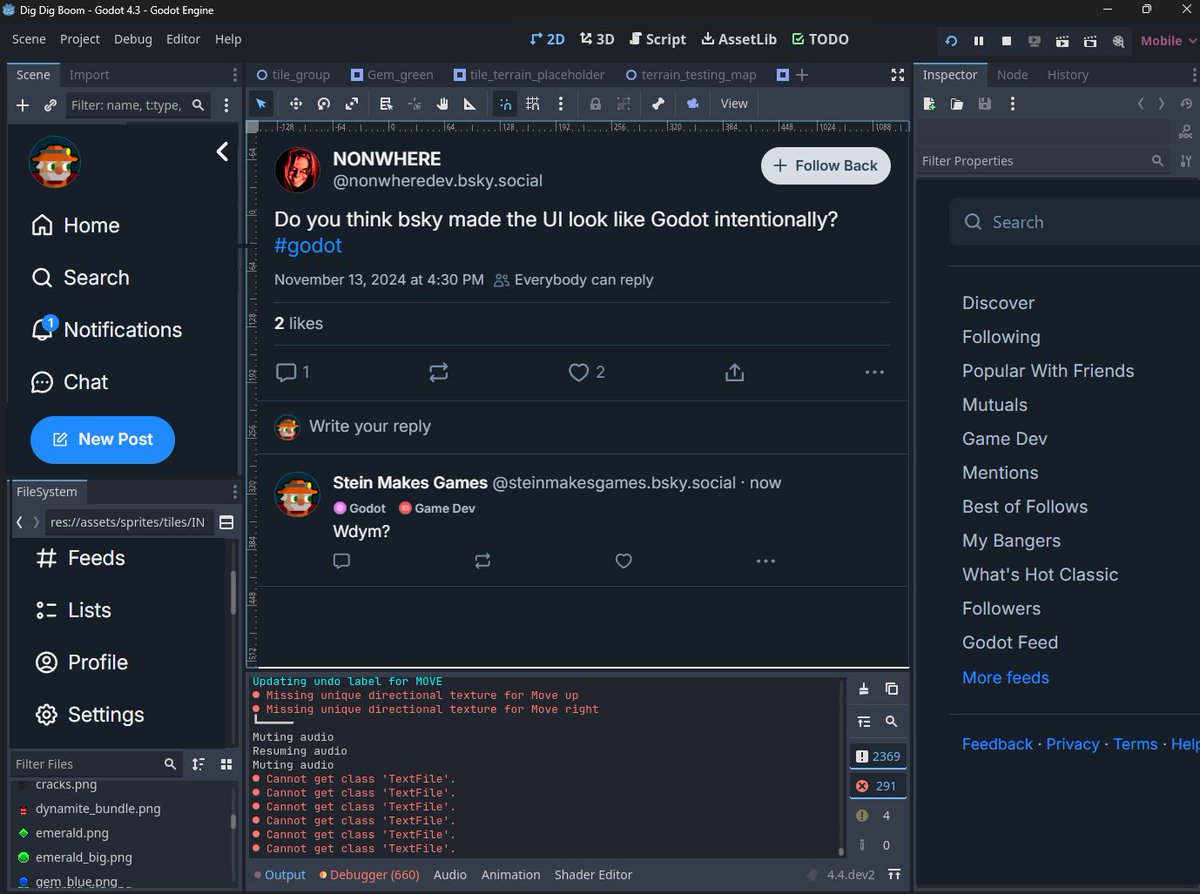This screenshot has width=1200, height=894.
Task: Select the Ruler Mode tool
Action: pos(469,103)
